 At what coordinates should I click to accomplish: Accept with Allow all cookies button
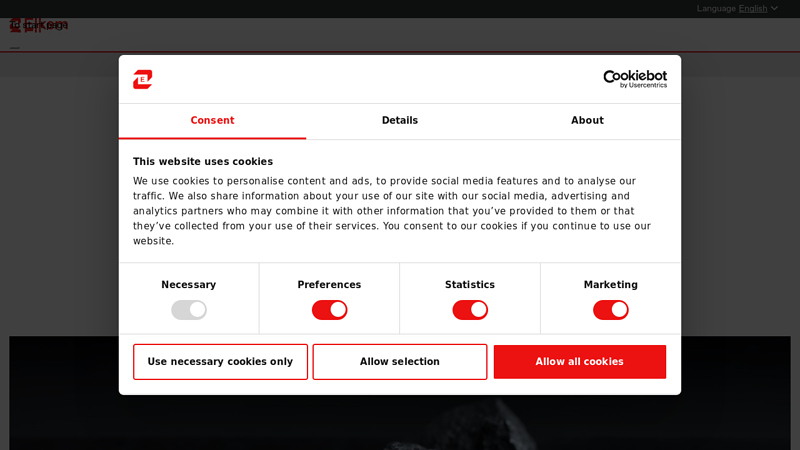[580, 362]
